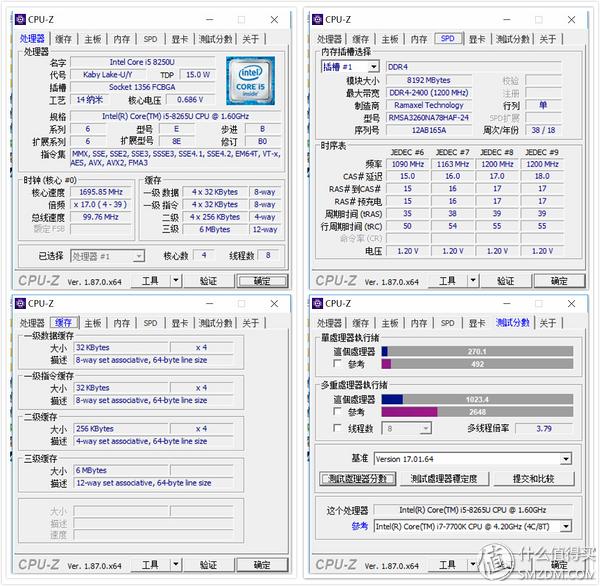Image resolution: width=600 pixels, height=586 pixels.
Task: Click the Intel Core i5 logo badge
Action: coord(250,81)
